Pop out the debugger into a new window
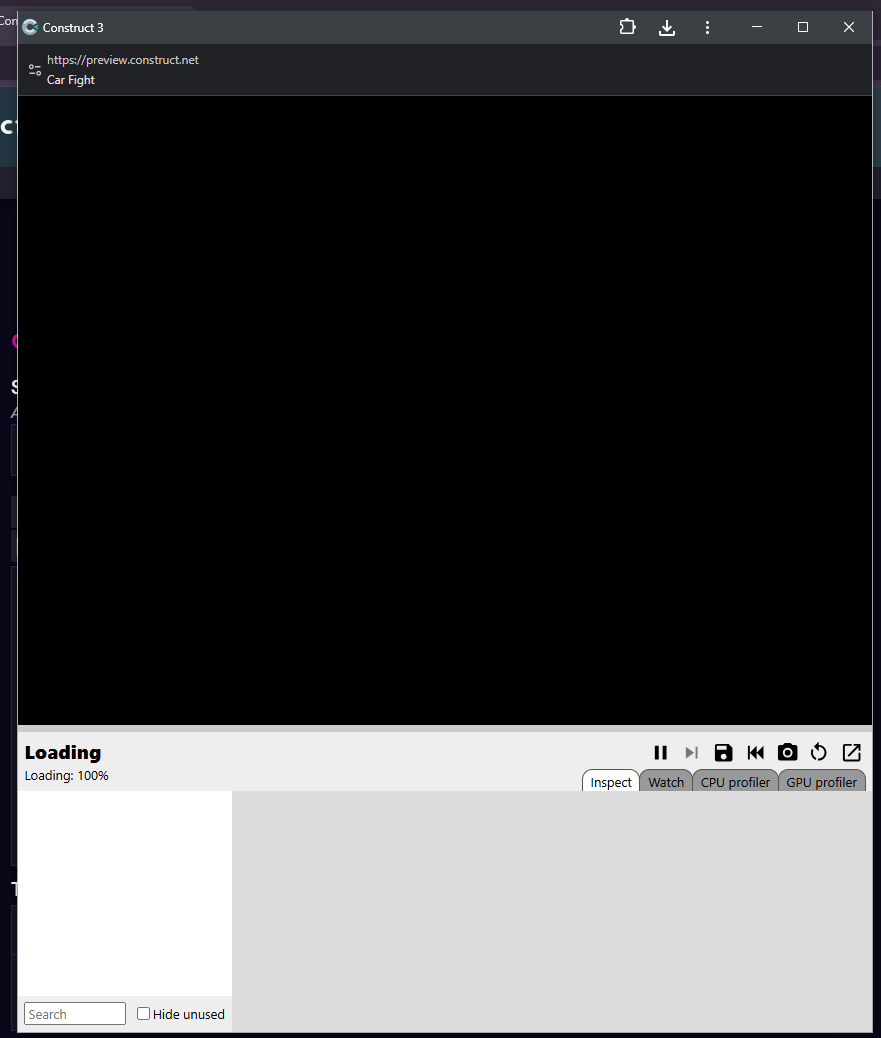The height and width of the screenshot is (1038, 881). coord(851,753)
